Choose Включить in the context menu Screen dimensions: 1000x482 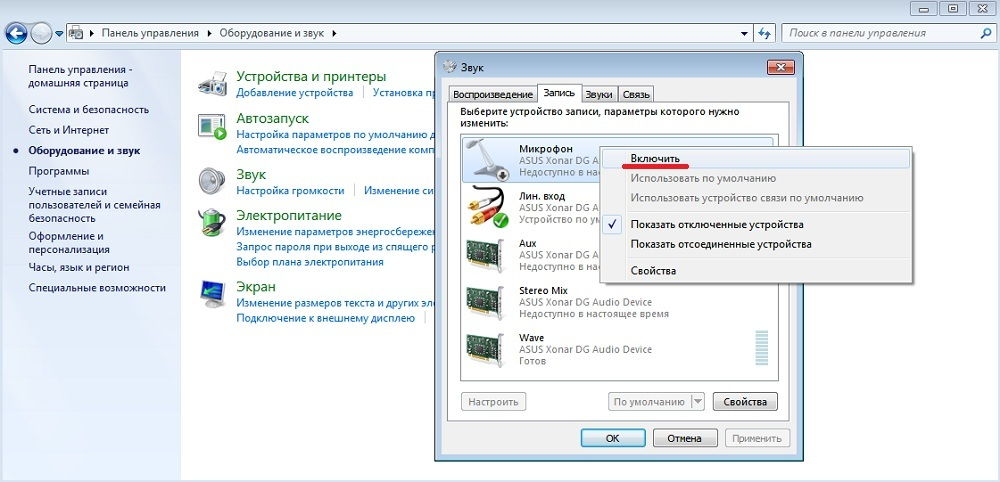coord(655,158)
